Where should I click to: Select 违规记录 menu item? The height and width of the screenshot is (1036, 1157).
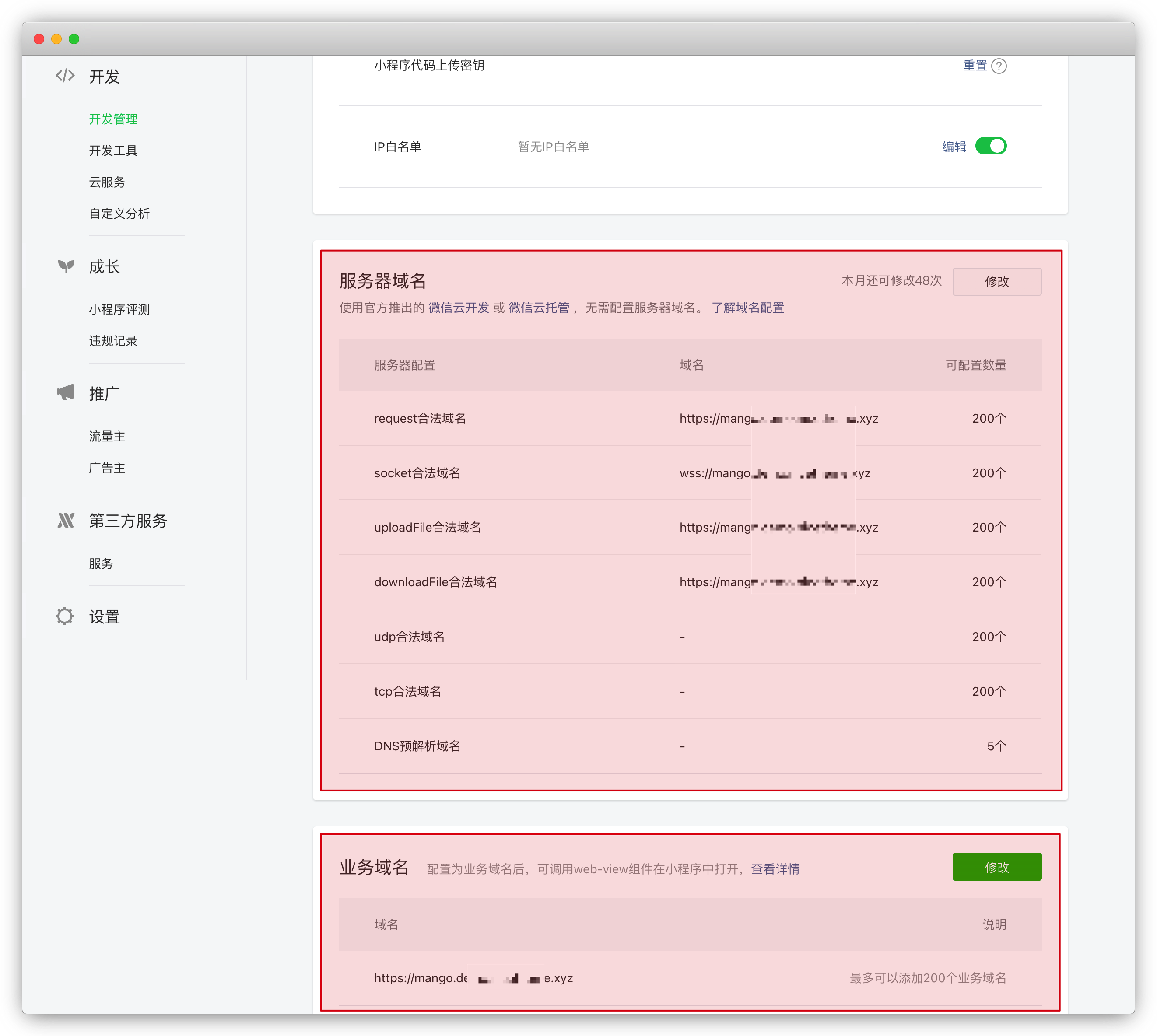click(x=113, y=341)
